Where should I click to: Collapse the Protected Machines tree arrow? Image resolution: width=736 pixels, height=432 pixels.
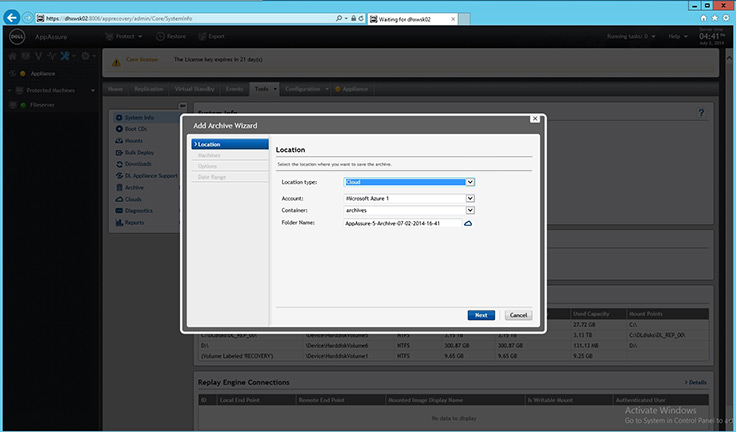[10, 90]
